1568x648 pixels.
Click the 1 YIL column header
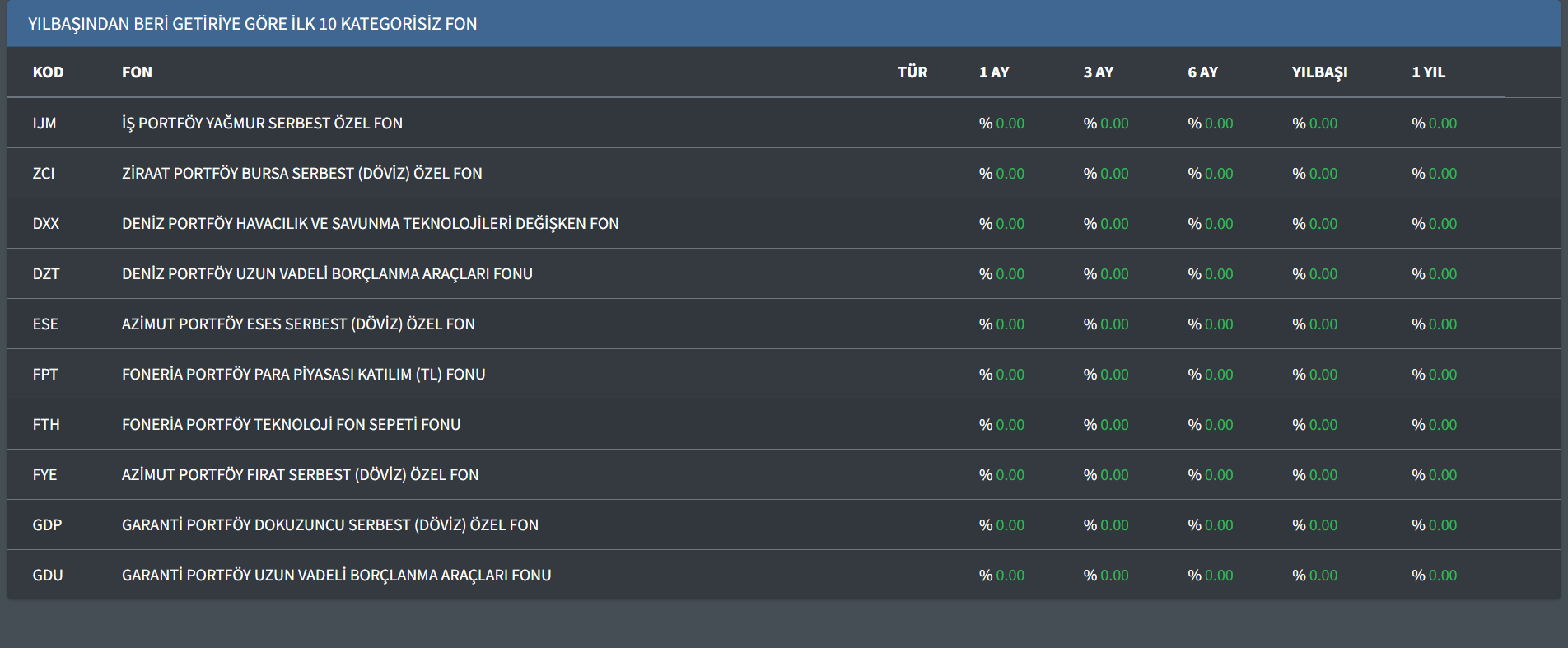click(1428, 72)
